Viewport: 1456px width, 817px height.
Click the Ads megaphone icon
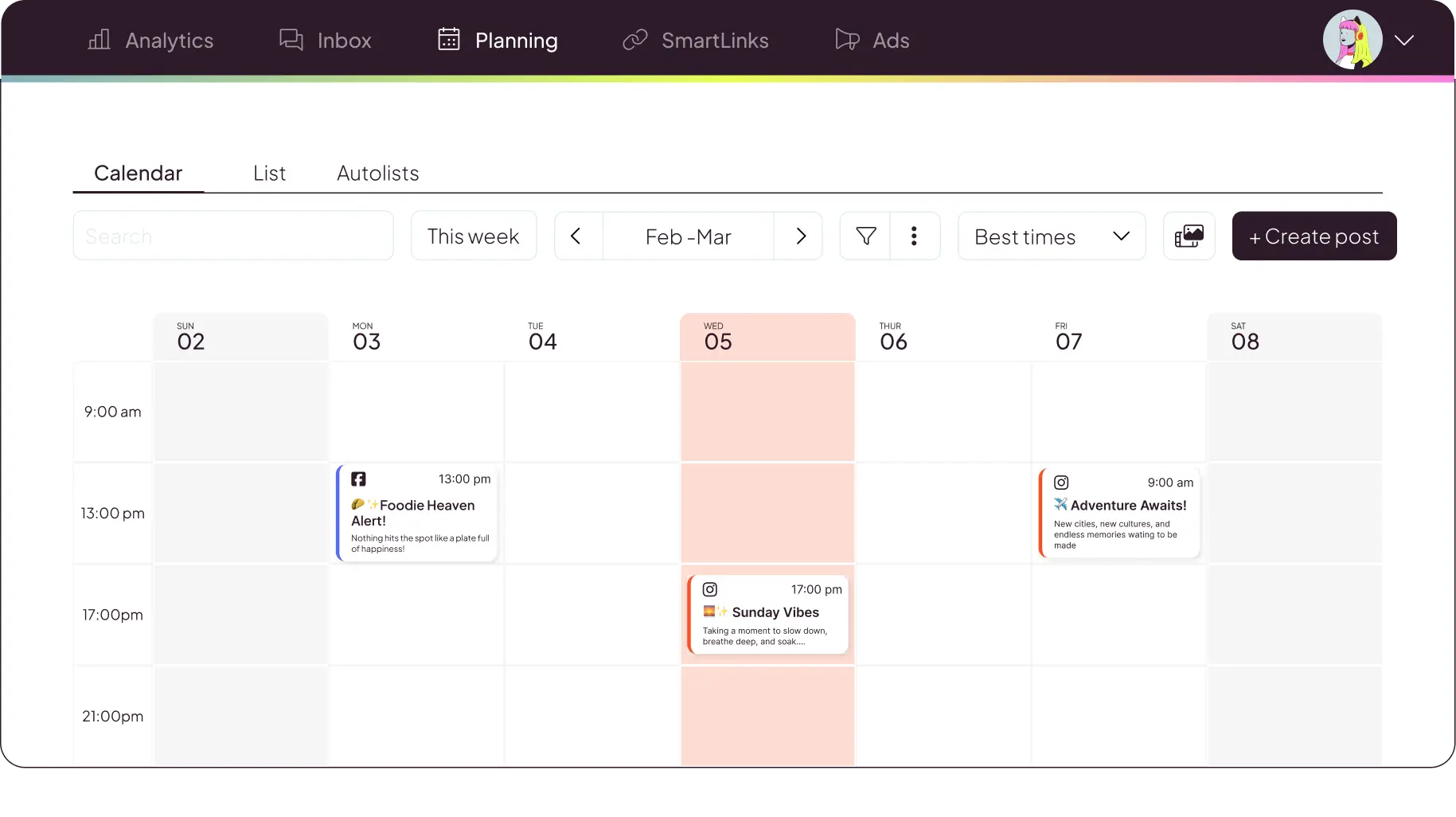pyautogui.click(x=847, y=40)
